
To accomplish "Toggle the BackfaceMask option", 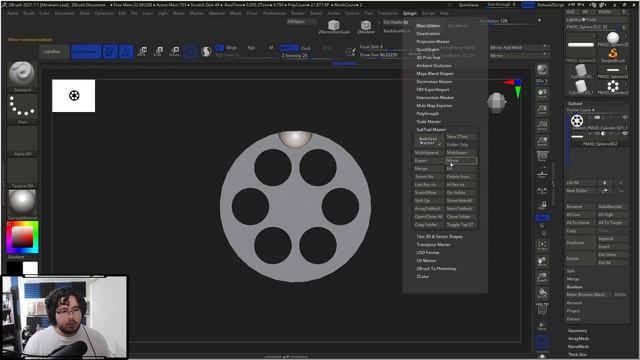I will pyautogui.click(x=397, y=31).
